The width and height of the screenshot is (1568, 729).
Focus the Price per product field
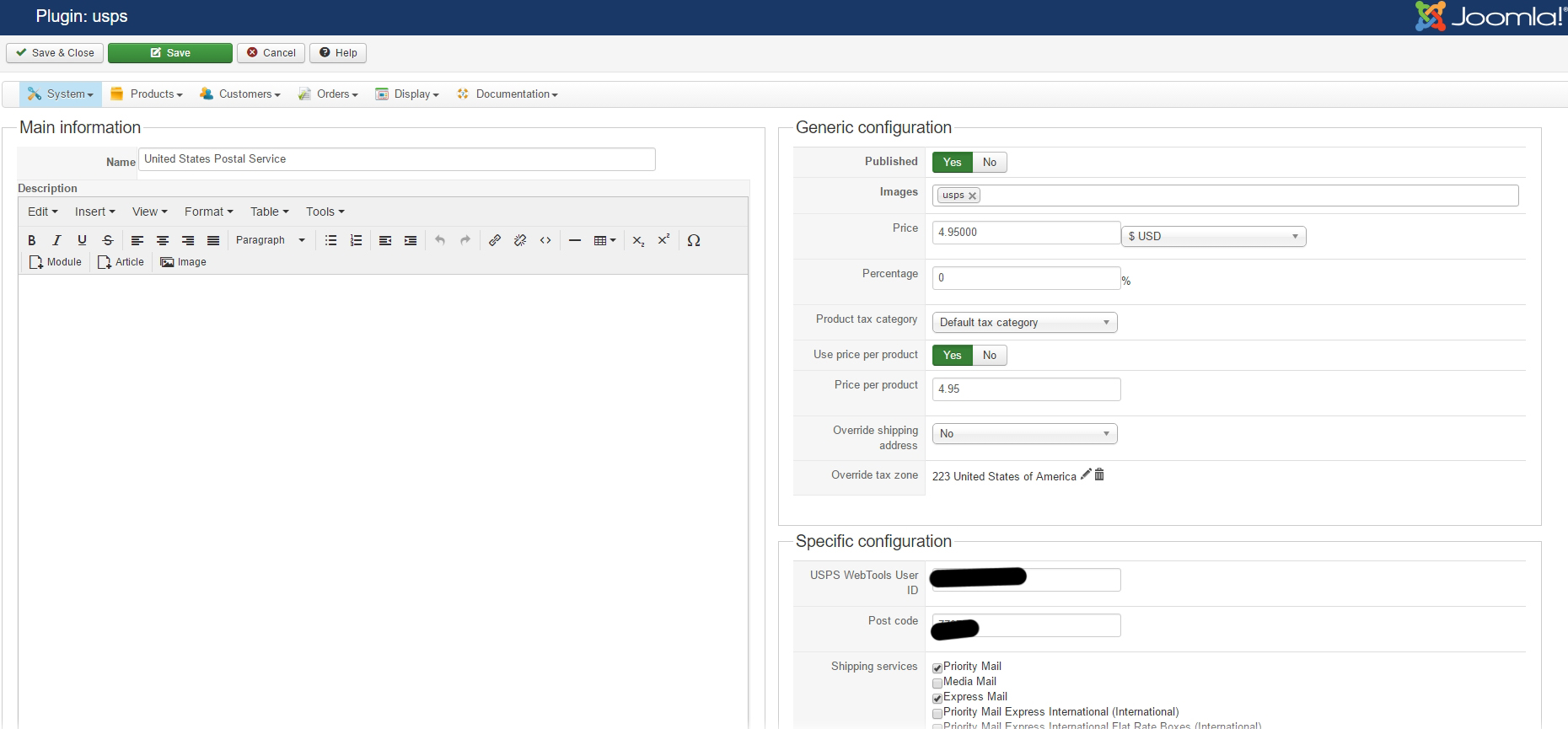(x=1026, y=389)
